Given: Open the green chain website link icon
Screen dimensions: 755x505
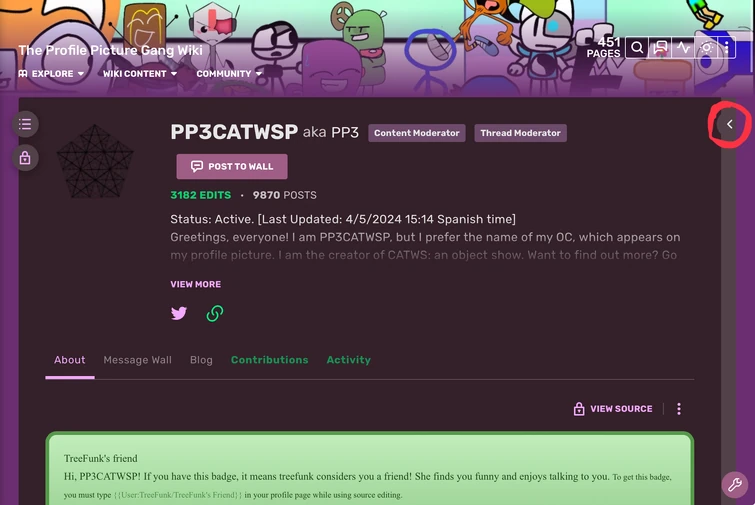Looking at the screenshot, I should [x=215, y=313].
